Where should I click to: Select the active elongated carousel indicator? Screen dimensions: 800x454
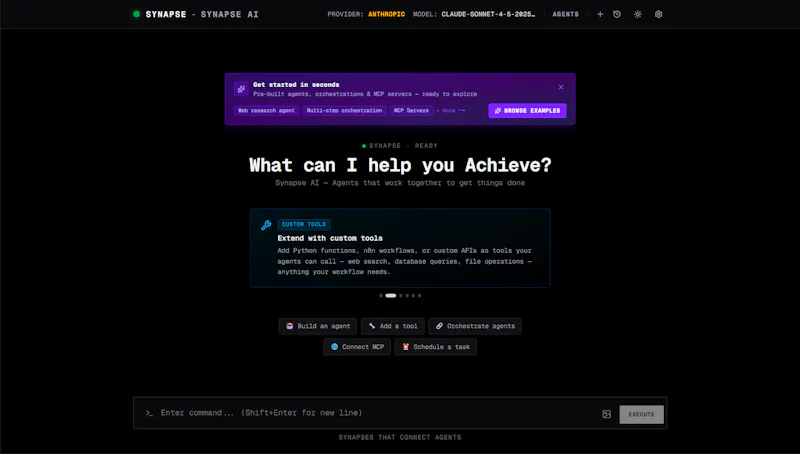coord(391,295)
